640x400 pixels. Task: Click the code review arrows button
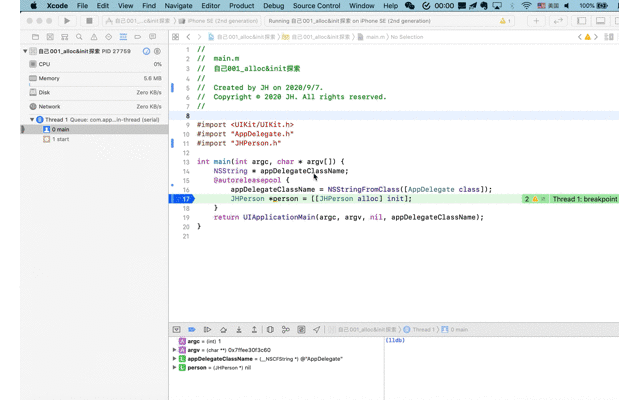(558, 21)
